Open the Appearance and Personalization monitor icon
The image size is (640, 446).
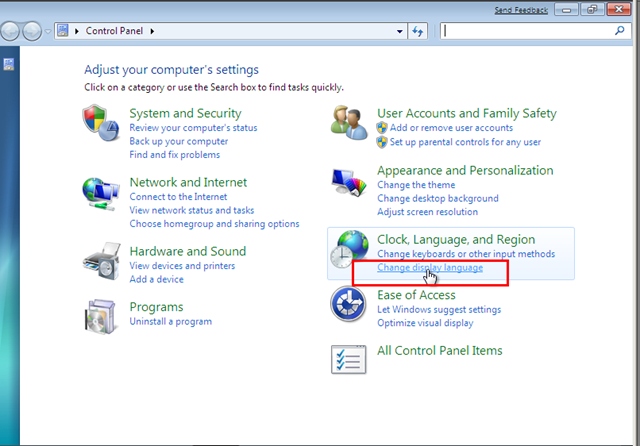point(349,182)
